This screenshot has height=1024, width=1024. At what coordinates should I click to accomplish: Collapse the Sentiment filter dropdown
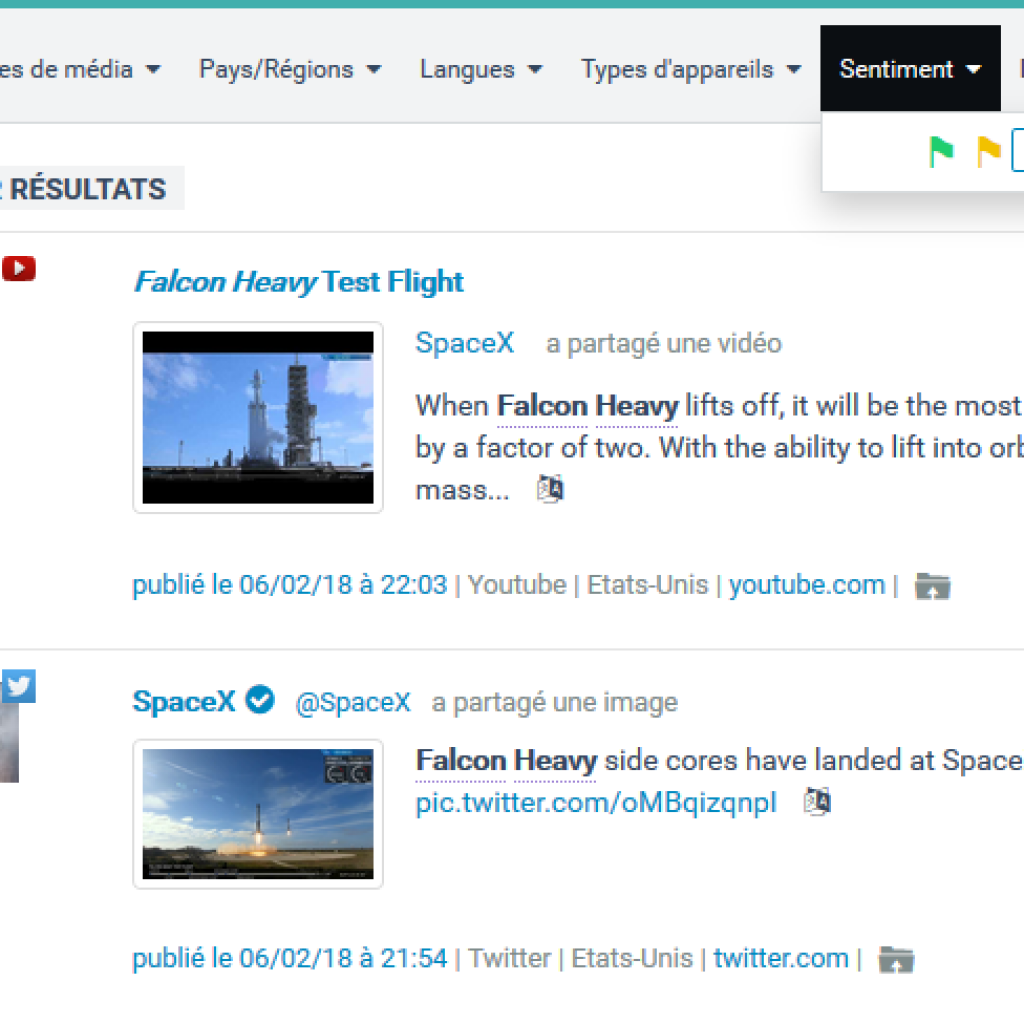[910, 69]
